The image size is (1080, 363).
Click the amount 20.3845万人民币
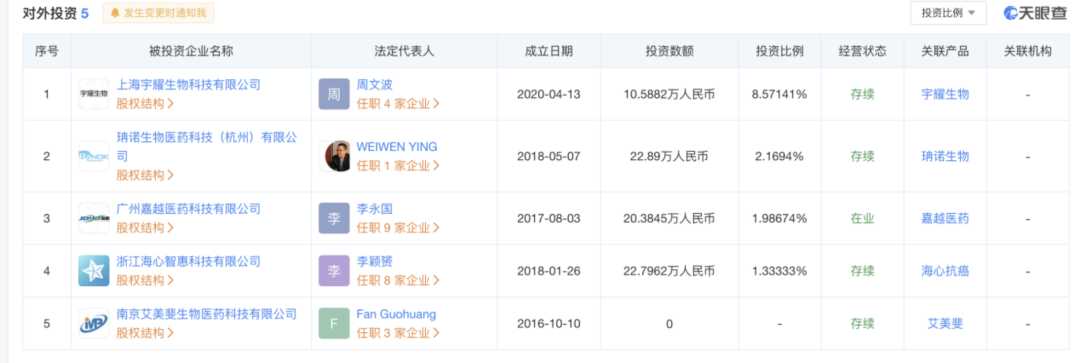click(669, 218)
